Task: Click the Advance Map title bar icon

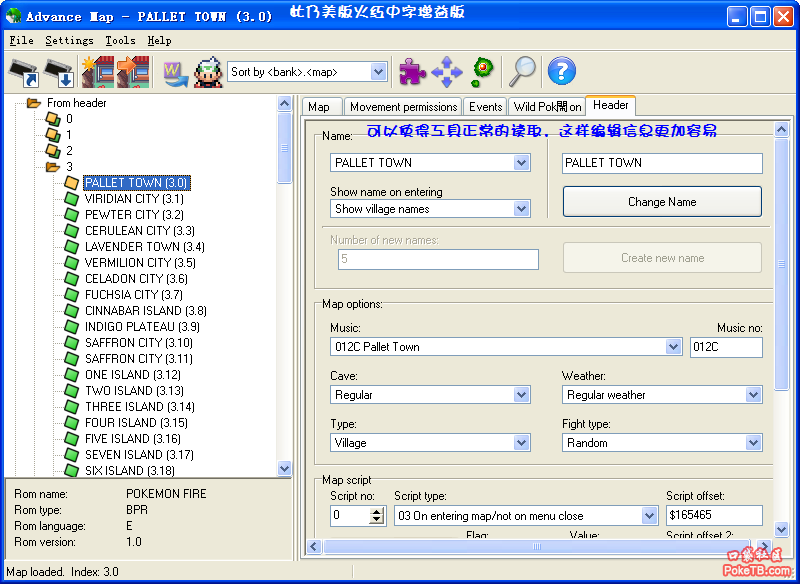Action: pos(13,16)
